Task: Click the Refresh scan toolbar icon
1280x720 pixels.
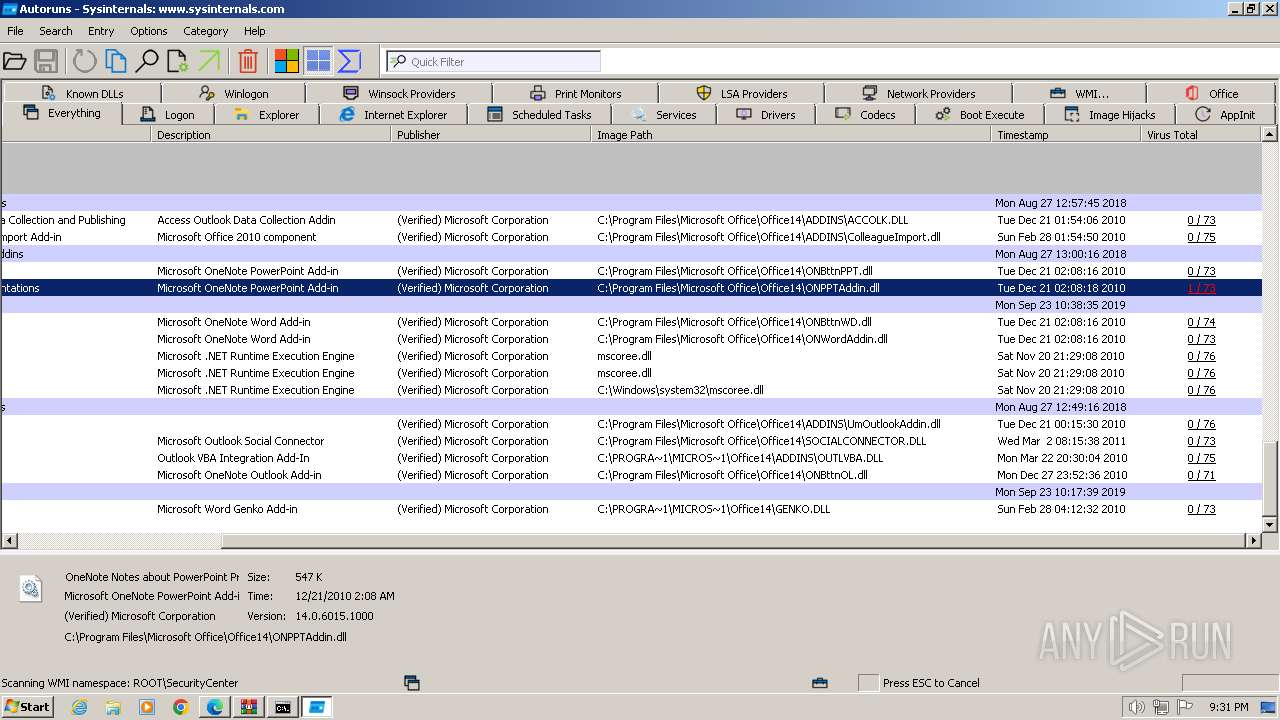Action: tap(85, 61)
